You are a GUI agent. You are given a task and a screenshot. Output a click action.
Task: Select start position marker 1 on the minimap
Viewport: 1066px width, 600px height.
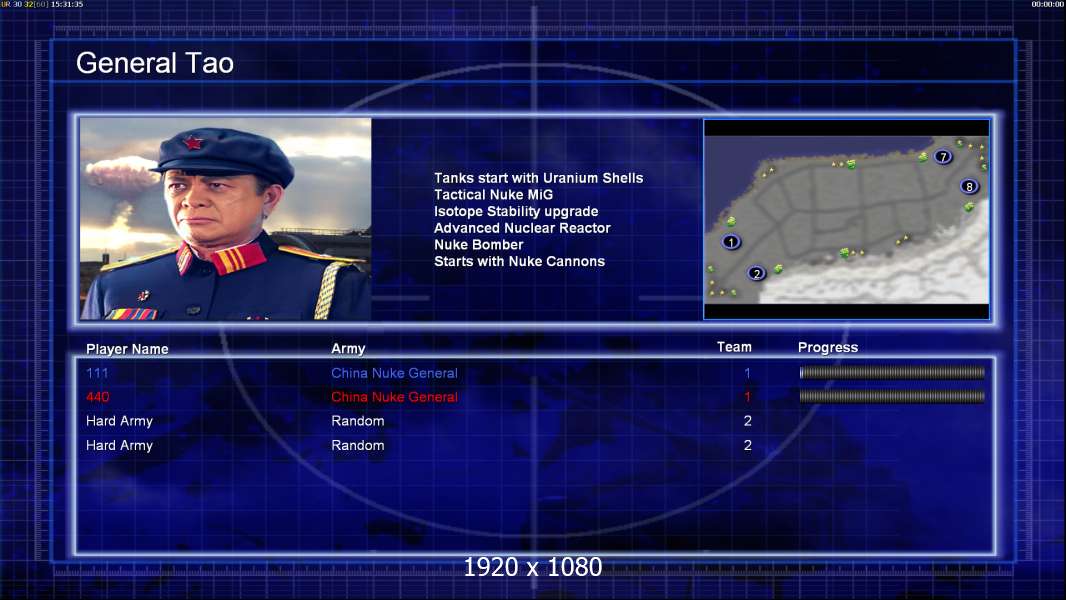(x=731, y=241)
